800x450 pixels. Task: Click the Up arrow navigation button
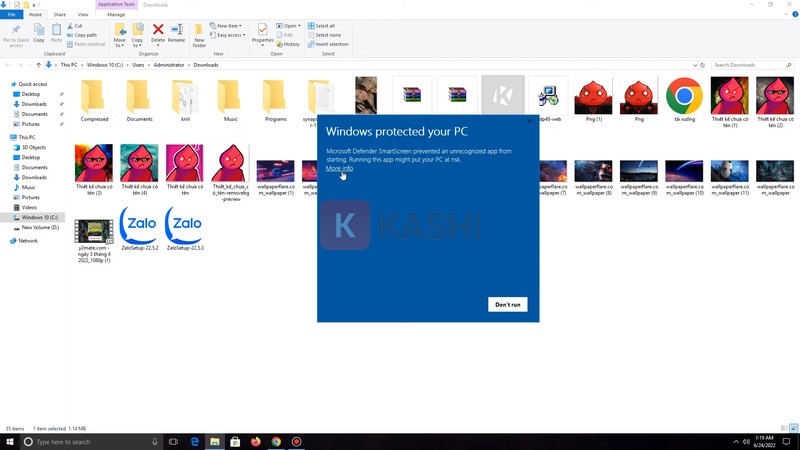pyautogui.click(x=39, y=65)
